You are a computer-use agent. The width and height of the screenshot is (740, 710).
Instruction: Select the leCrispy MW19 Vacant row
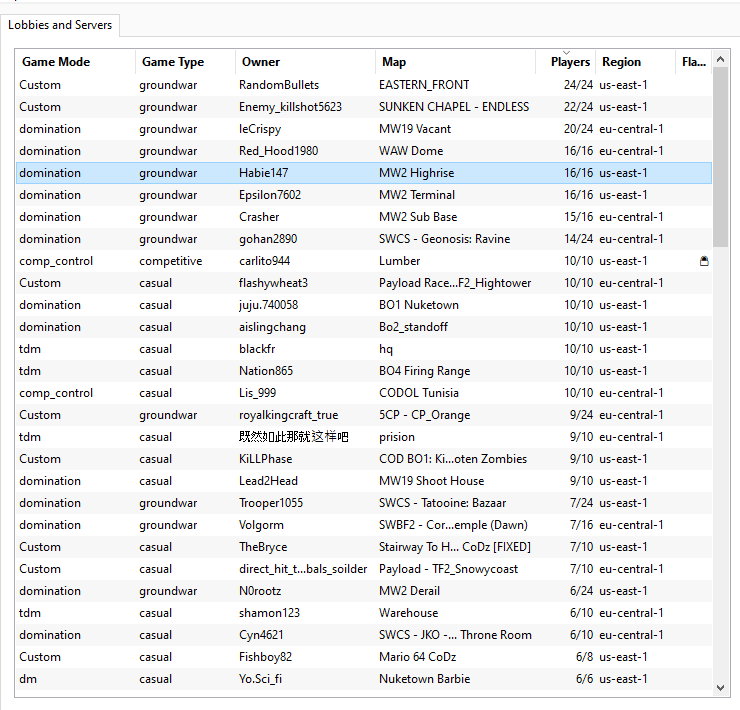coord(364,129)
